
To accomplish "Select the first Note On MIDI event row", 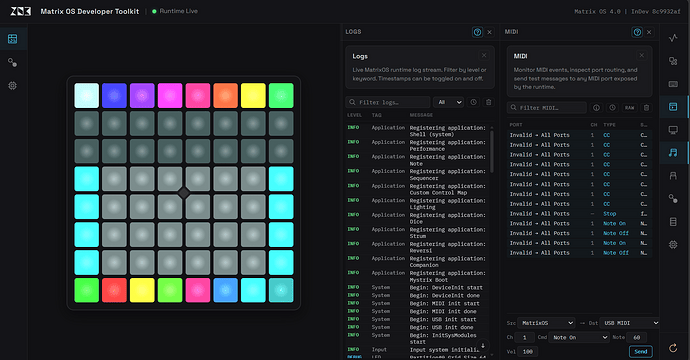I will pos(579,224).
